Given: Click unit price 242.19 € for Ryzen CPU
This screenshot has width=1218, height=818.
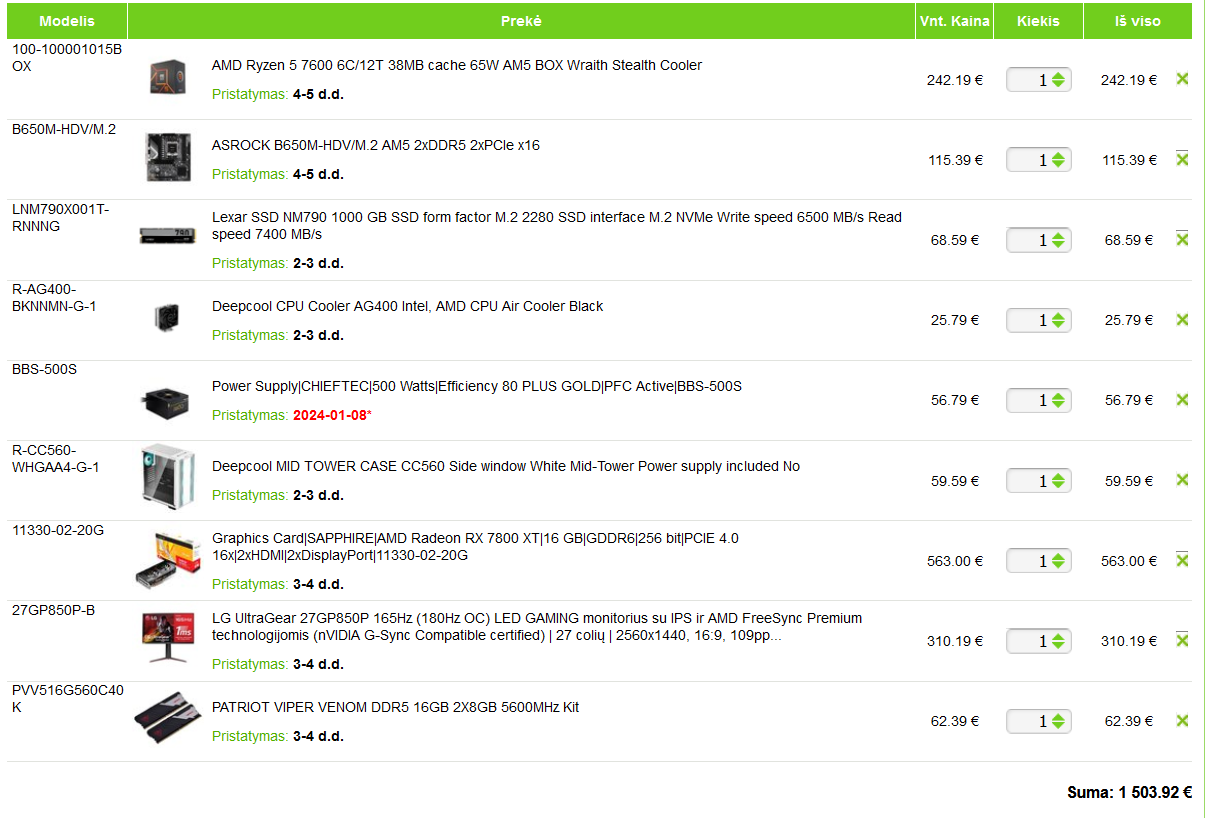Looking at the screenshot, I should point(955,80).
